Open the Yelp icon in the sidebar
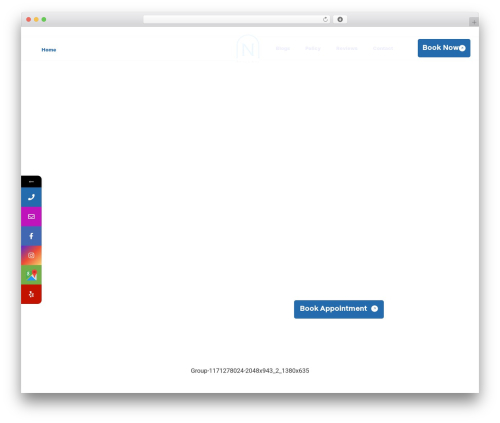This screenshot has width=500, height=423. (x=31, y=294)
